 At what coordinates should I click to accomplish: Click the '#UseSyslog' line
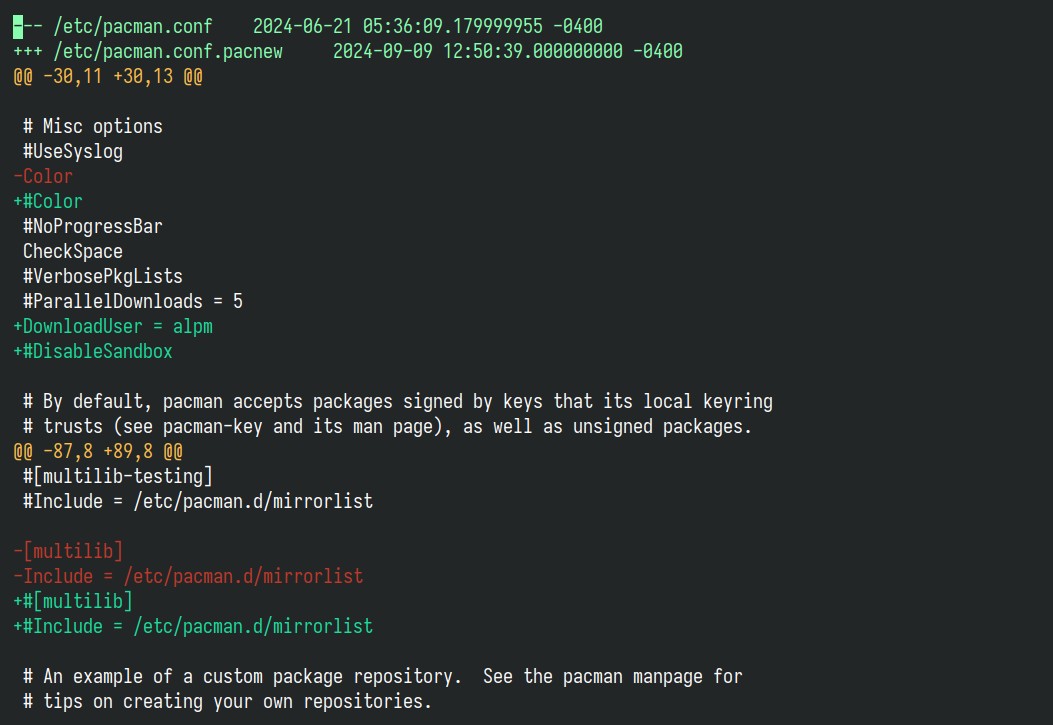pos(73,151)
